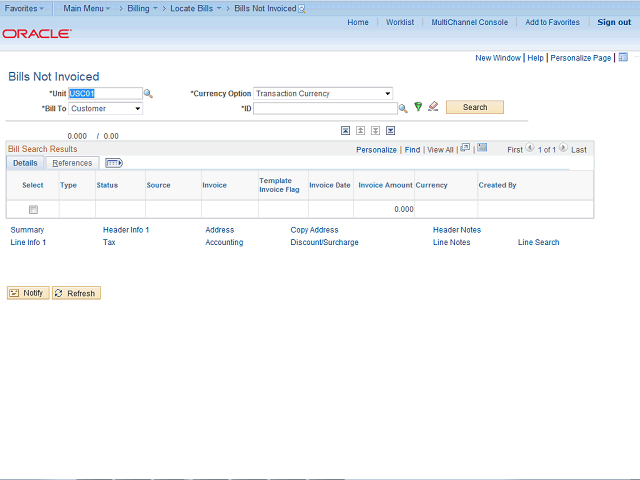Open New Window link
Screen dimensions: 640x480
coord(498,58)
